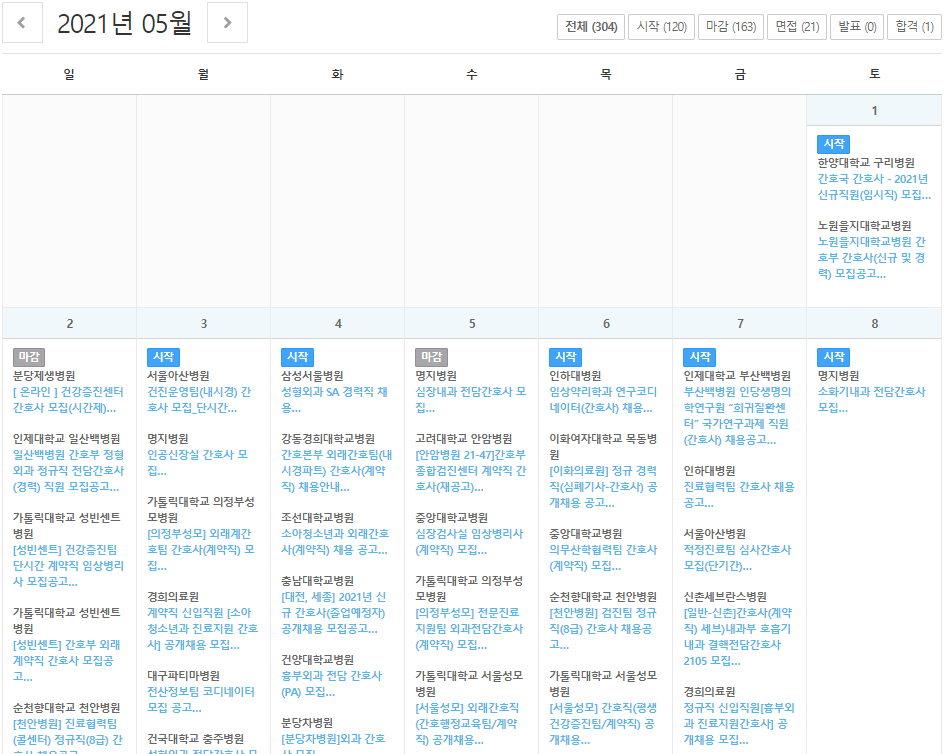Click the date number 5 cell header
Viewport: 945px width, 754px height.
[472, 324]
